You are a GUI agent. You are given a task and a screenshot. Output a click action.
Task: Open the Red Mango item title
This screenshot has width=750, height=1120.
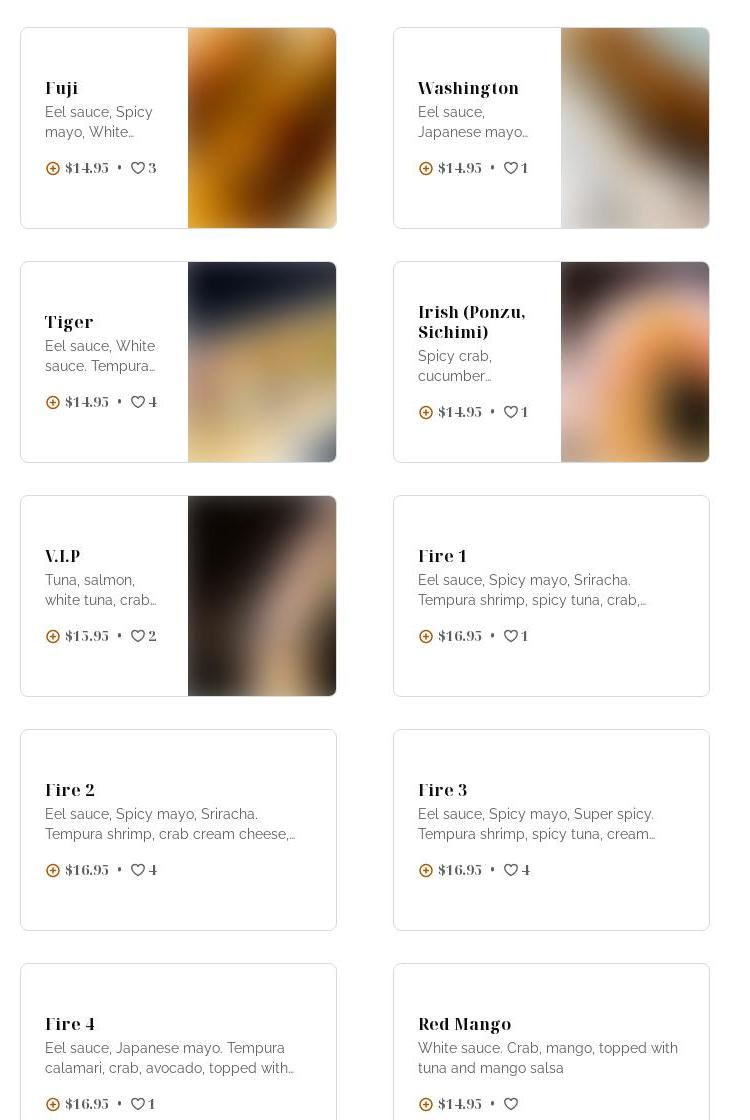click(x=464, y=1024)
